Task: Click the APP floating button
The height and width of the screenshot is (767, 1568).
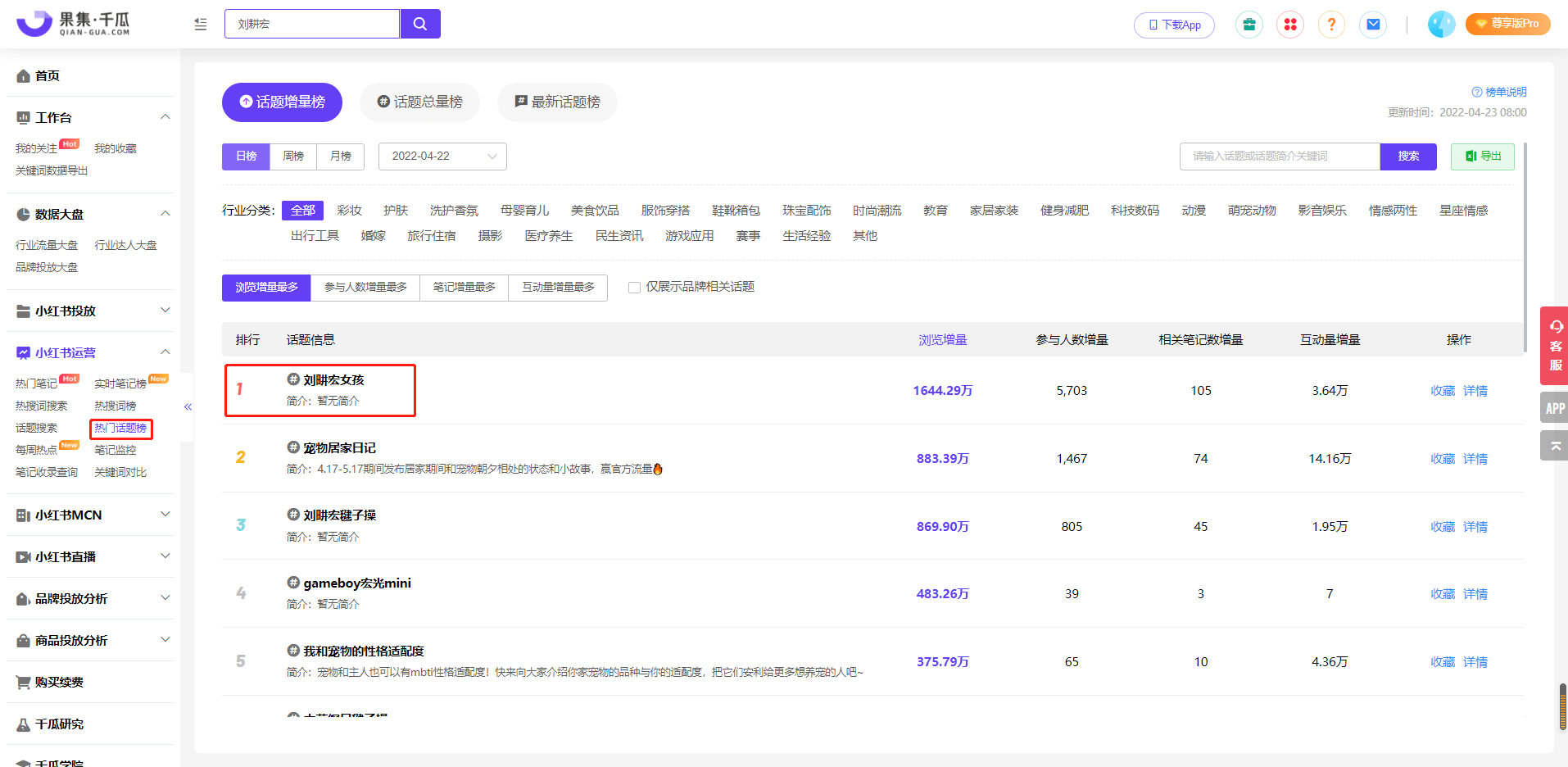Action: [x=1554, y=408]
